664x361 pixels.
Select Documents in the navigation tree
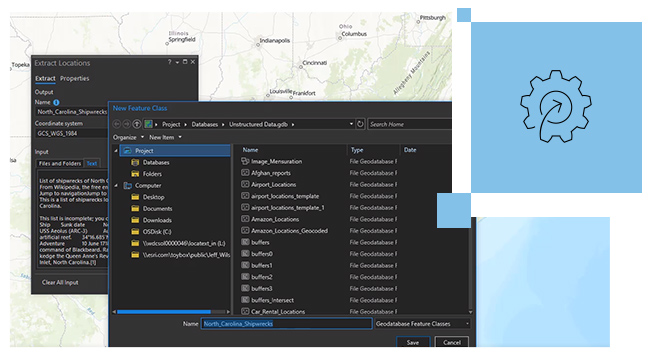pyautogui.click(x=158, y=208)
